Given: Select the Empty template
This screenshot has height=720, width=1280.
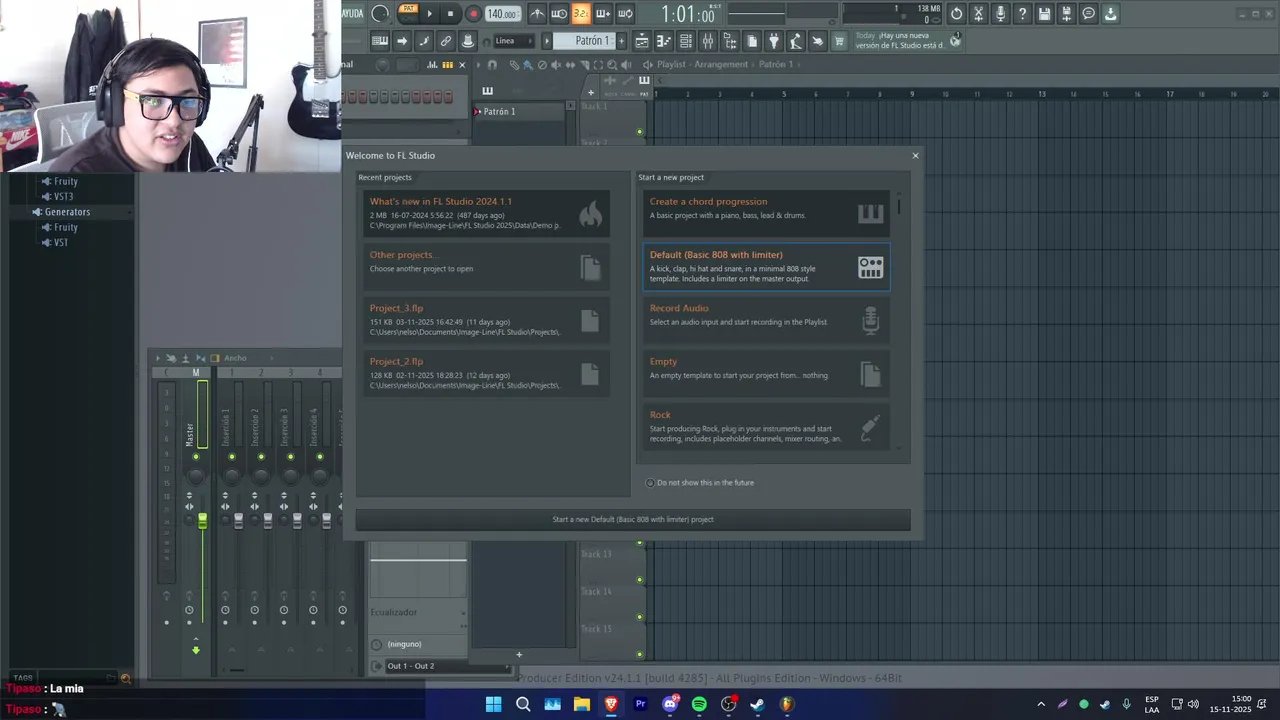Looking at the screenshot, I should 766,373.
